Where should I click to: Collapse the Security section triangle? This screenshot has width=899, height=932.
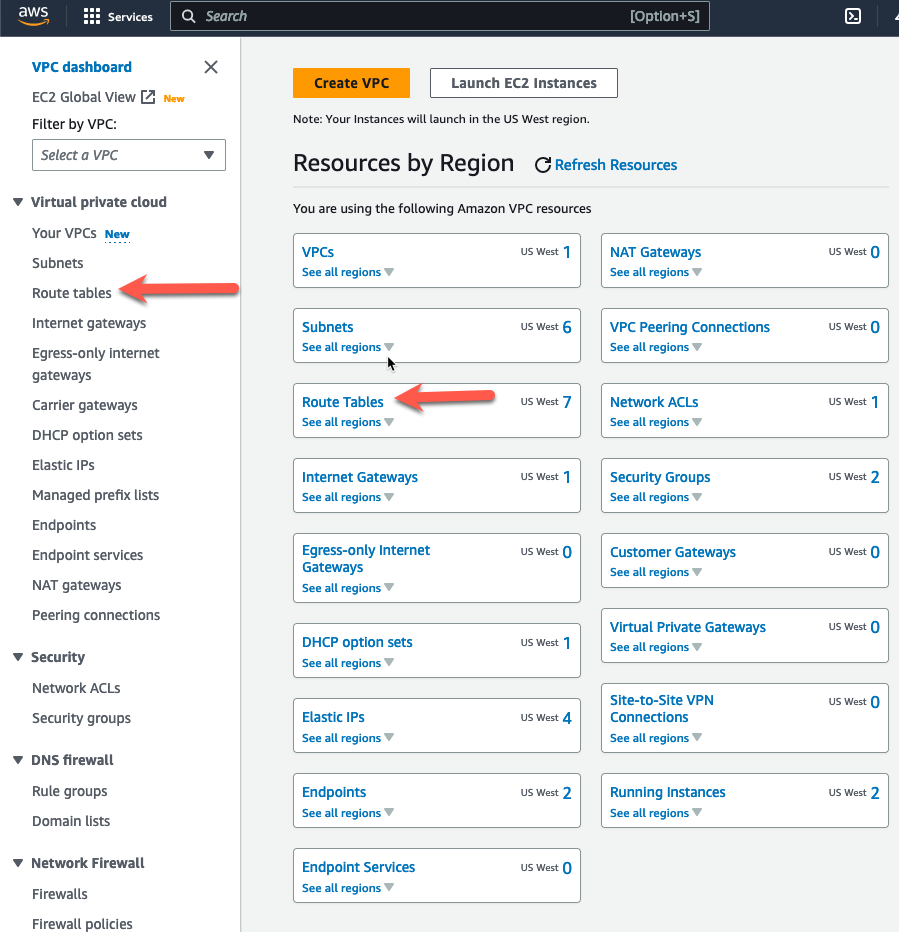tap(18, 657)
